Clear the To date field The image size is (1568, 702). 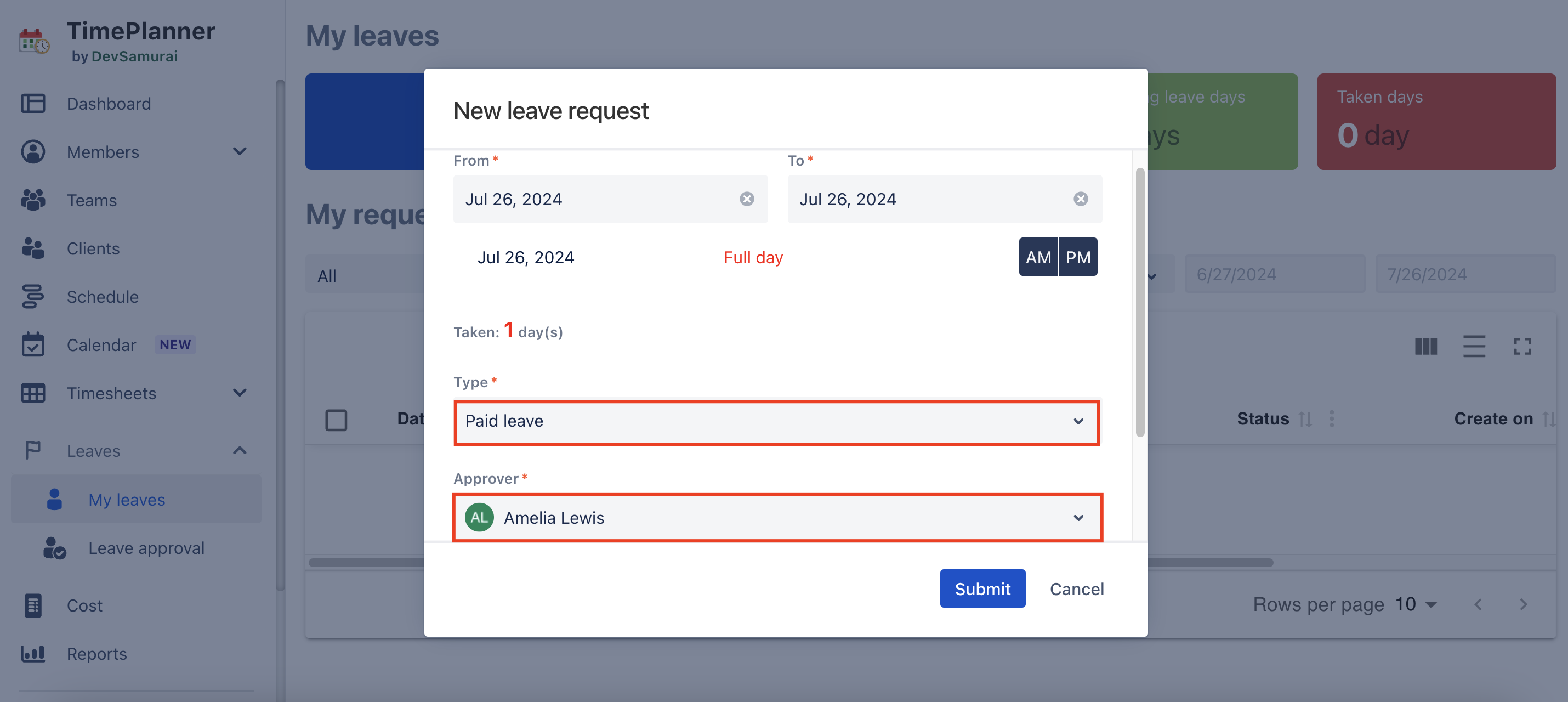(x=1080, y=199)
